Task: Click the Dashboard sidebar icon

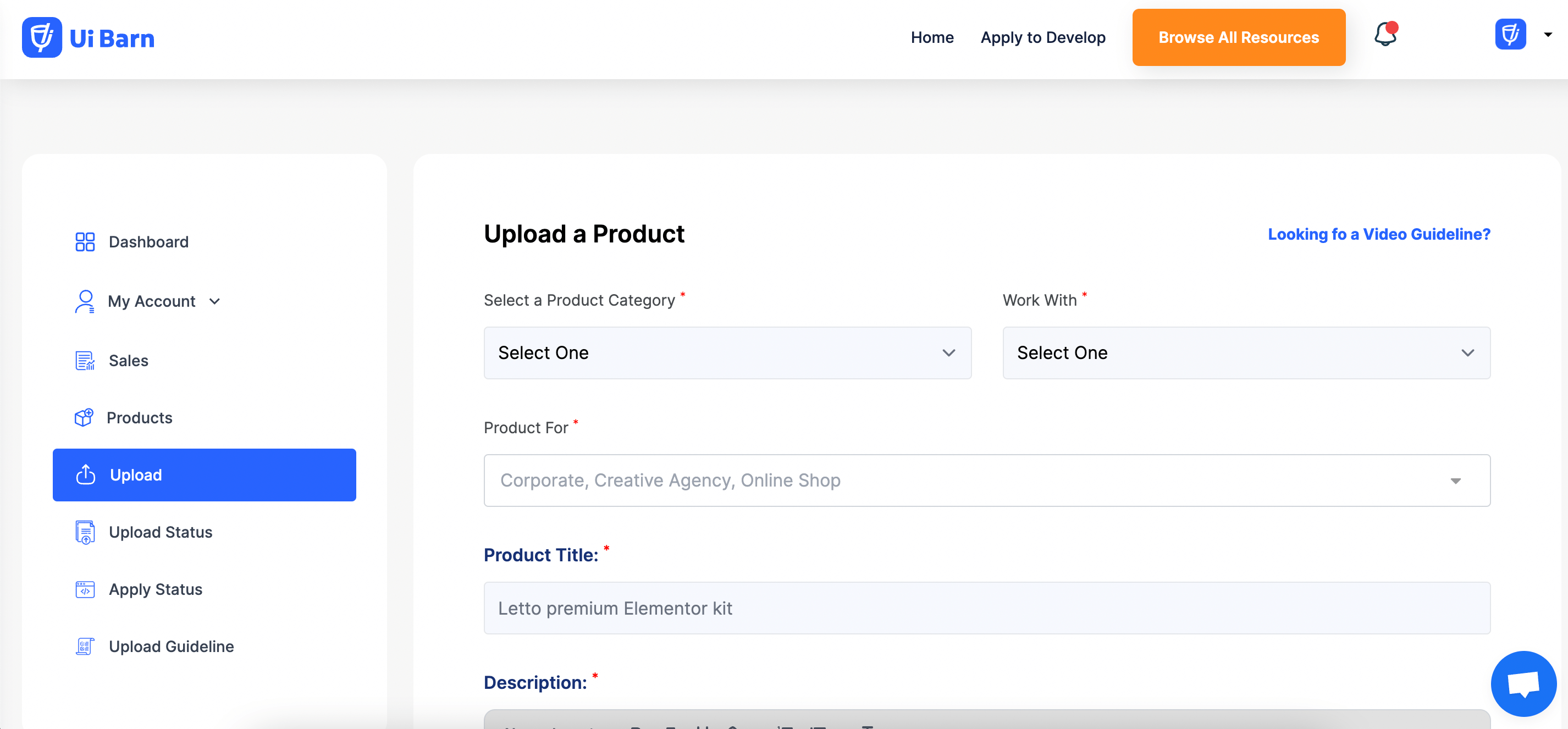Action: coord(83,241)
